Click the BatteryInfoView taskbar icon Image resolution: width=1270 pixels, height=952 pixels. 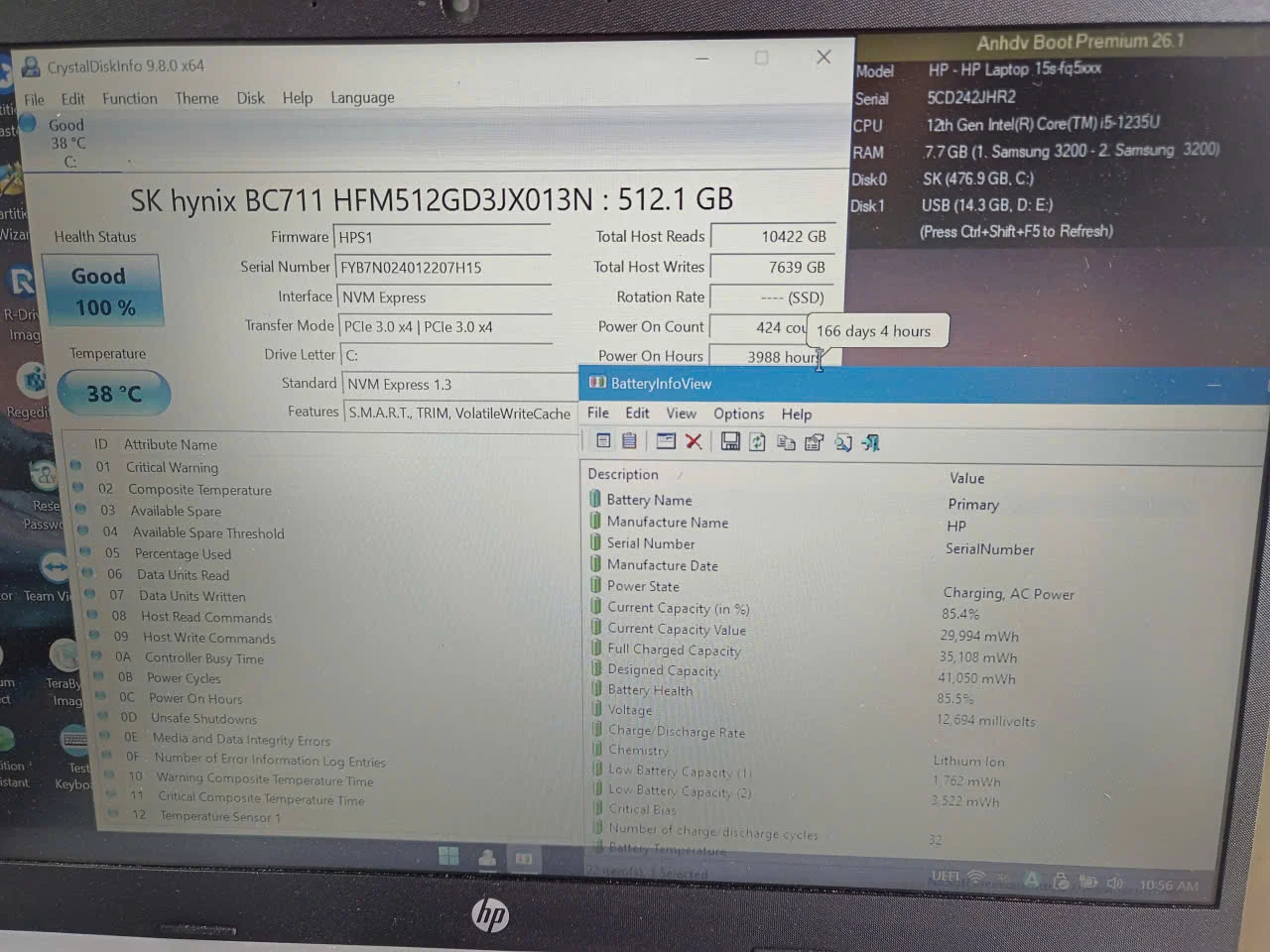coord(524,858)
